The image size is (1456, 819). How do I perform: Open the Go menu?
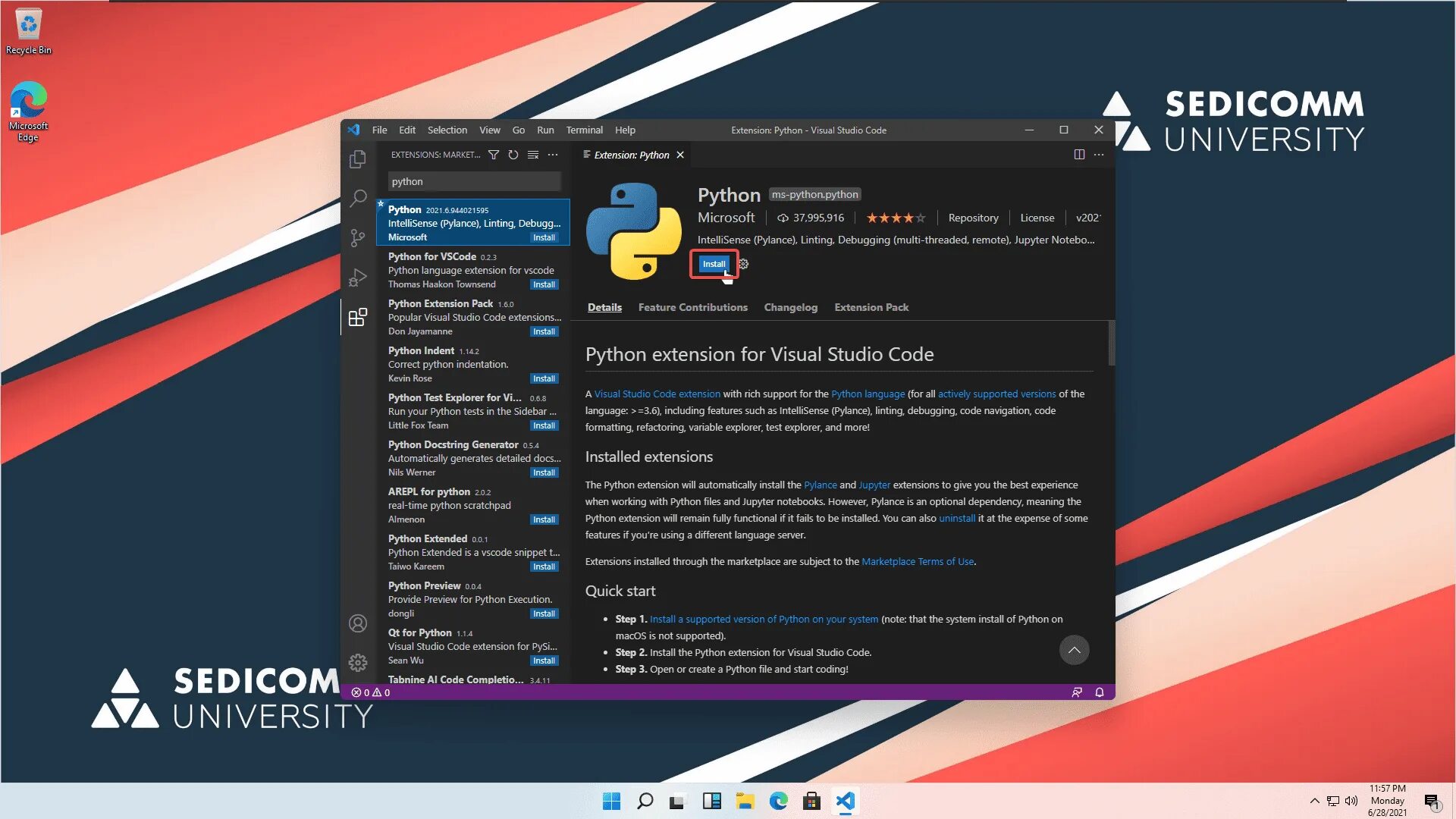pos(519,130)
